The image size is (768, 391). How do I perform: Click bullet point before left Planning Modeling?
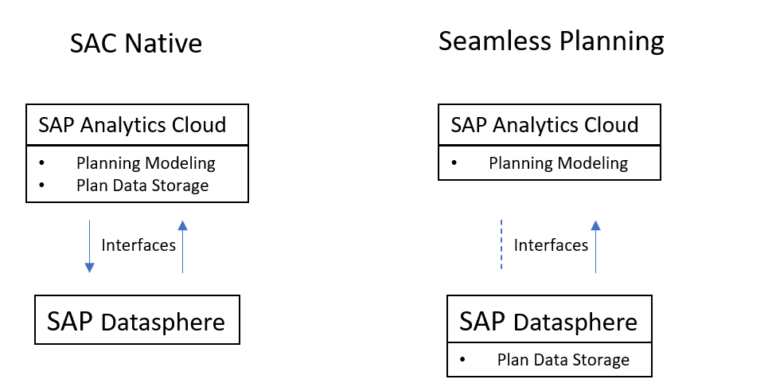point(41,163)
